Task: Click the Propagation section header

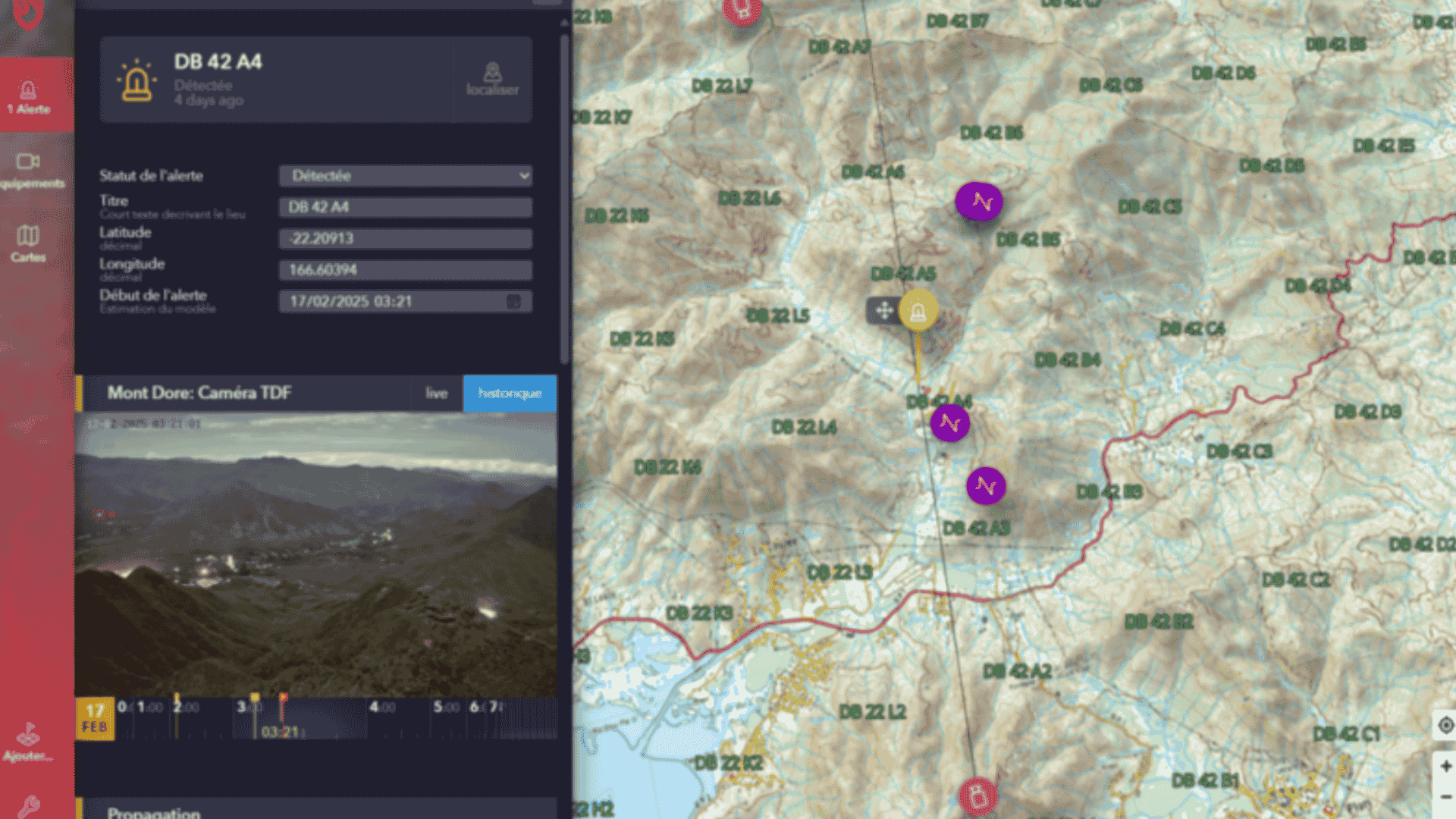Action: (316, 808)
